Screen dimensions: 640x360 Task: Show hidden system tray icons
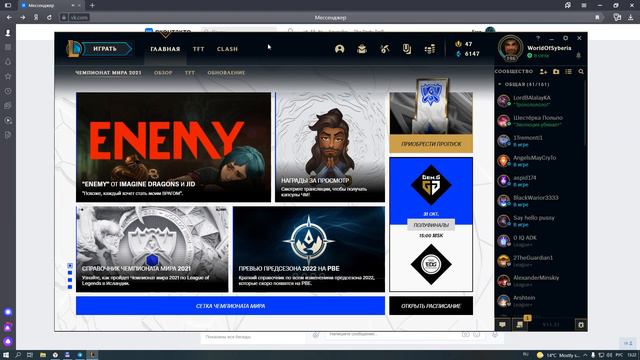pos(585,355)
